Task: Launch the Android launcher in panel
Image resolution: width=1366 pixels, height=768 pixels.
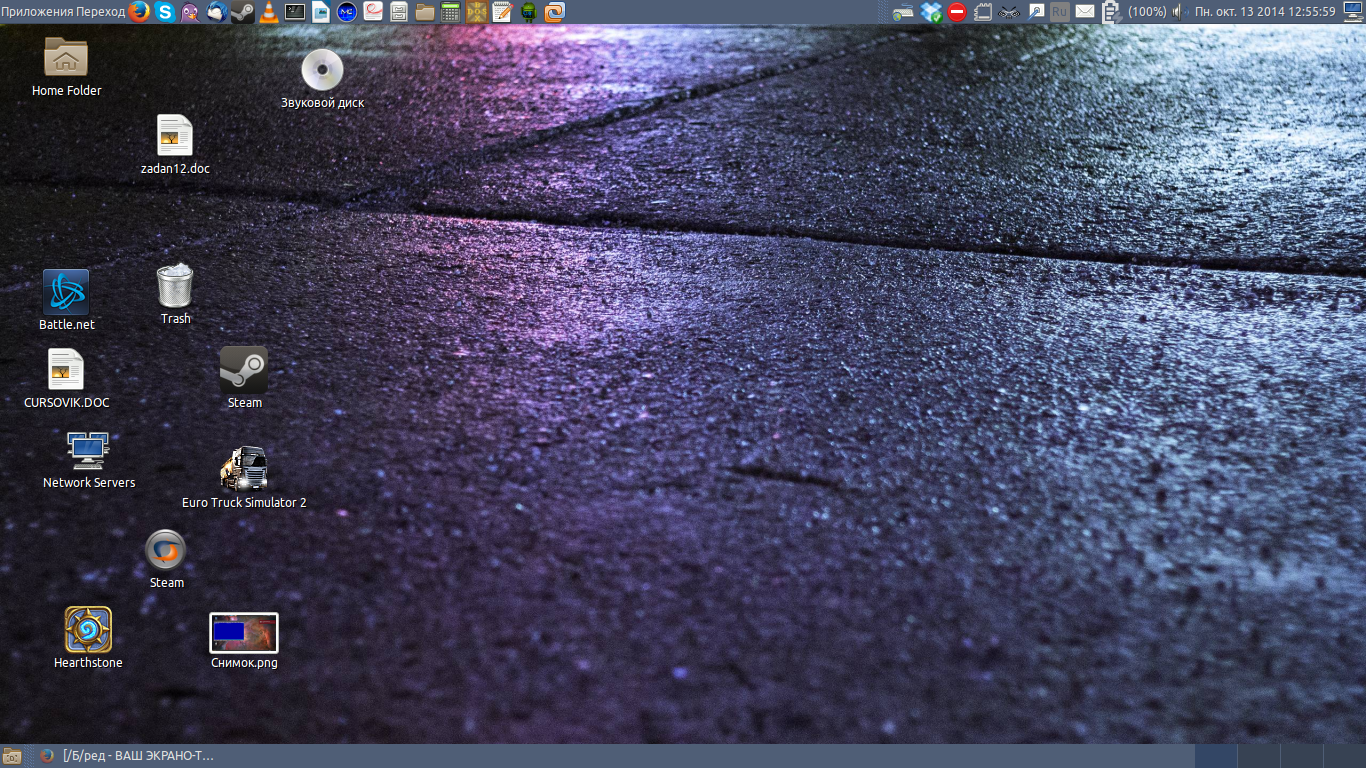Action: (x=529, y=12)
